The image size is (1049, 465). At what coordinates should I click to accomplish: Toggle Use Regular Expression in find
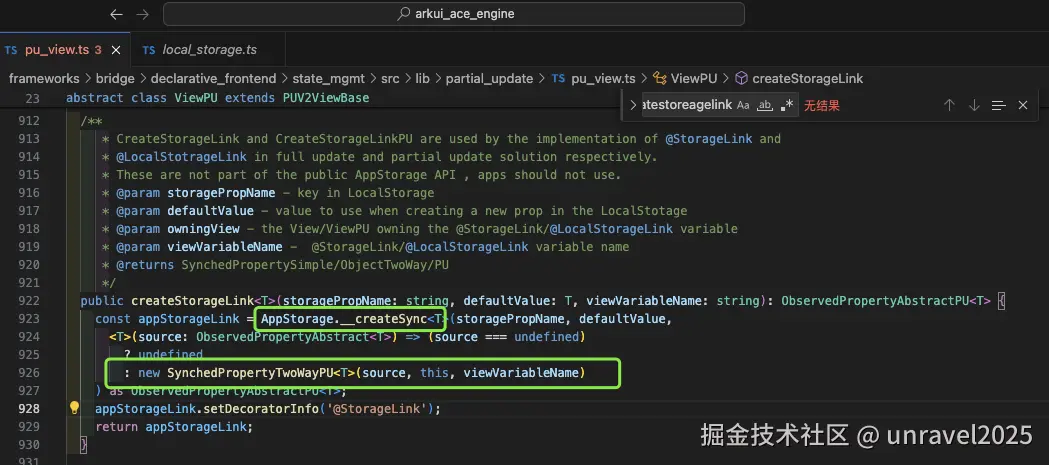click(x=787, y=105)
